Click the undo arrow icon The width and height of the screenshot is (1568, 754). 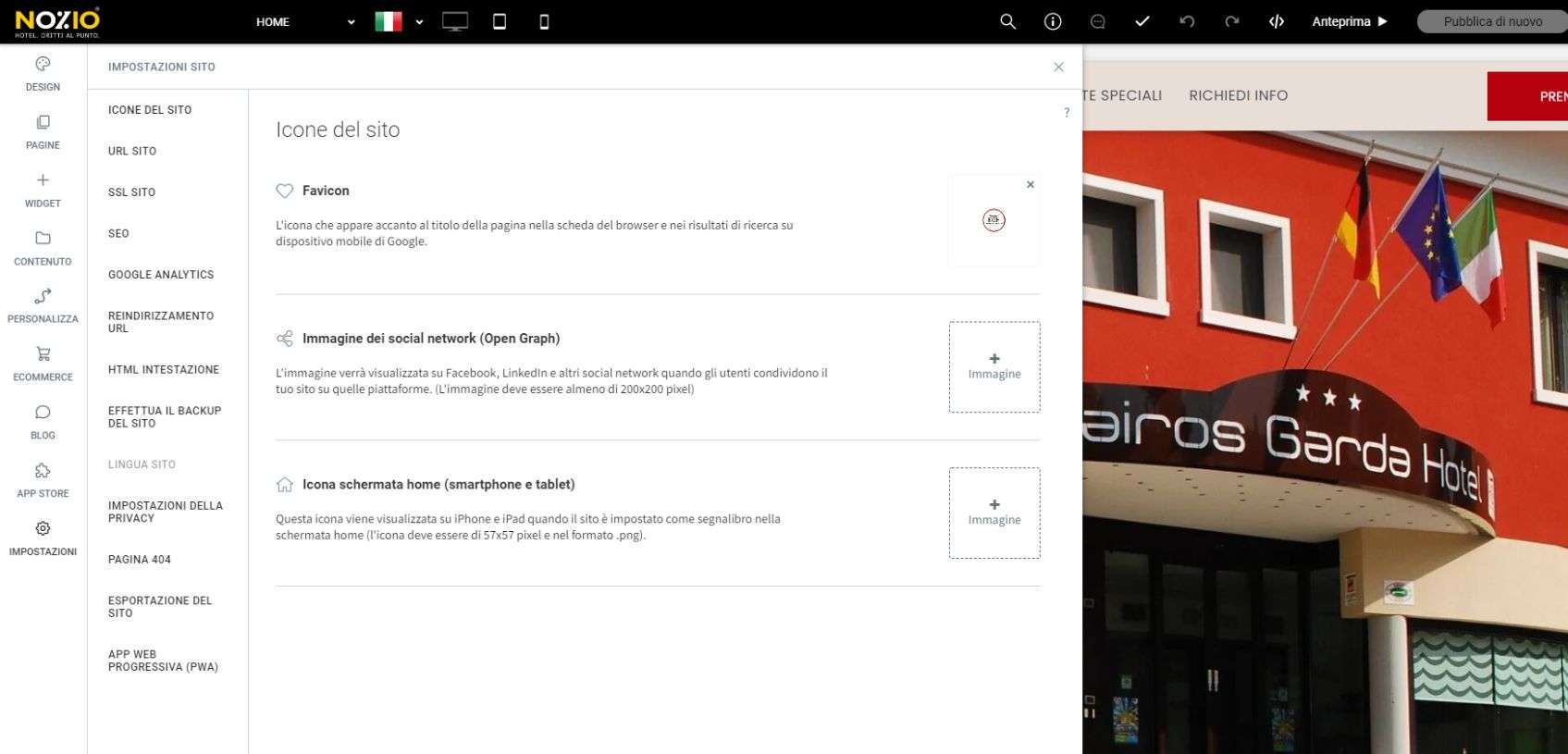click(1187, 21)
